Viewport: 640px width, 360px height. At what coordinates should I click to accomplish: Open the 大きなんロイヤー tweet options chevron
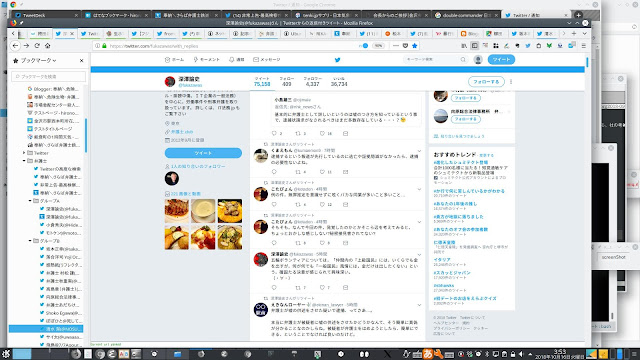click(x=419, y=305)
